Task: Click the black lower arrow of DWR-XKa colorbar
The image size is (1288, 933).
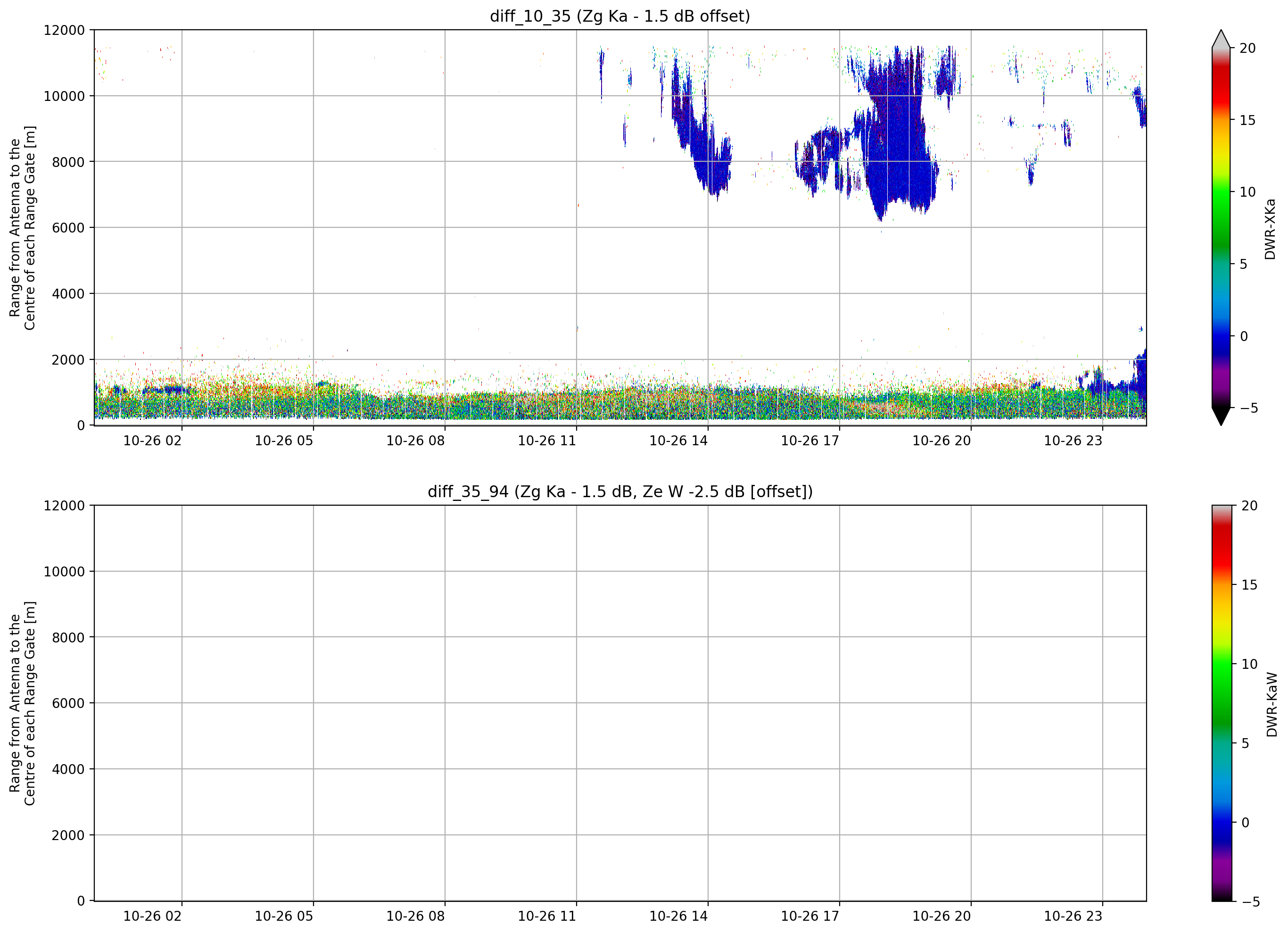Action: tap(1221, 417)
